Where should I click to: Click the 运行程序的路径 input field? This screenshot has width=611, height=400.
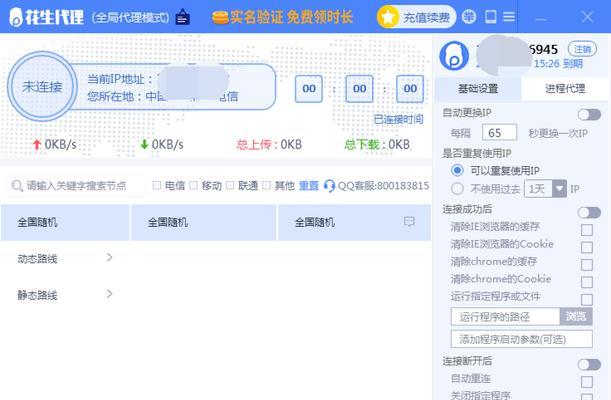click(x=505, y=317)
